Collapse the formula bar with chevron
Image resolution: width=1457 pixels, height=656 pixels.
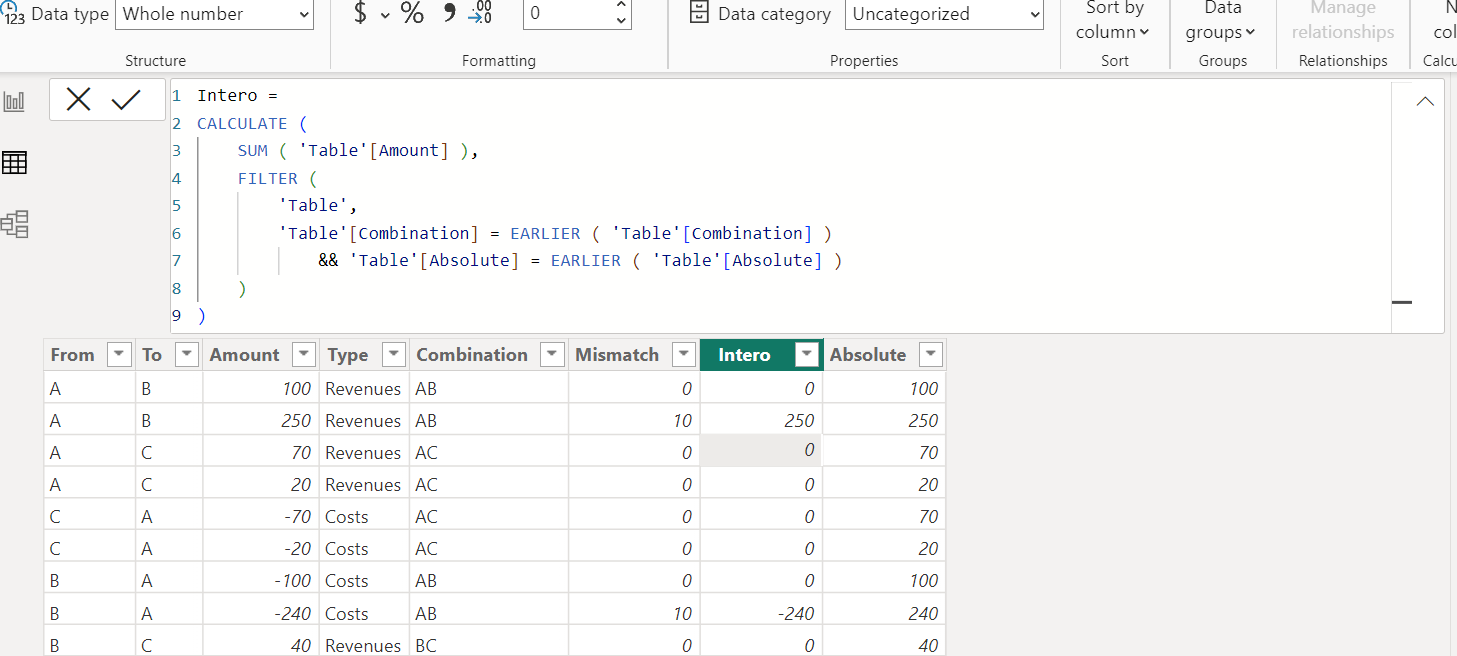(x=1426, y=101)
